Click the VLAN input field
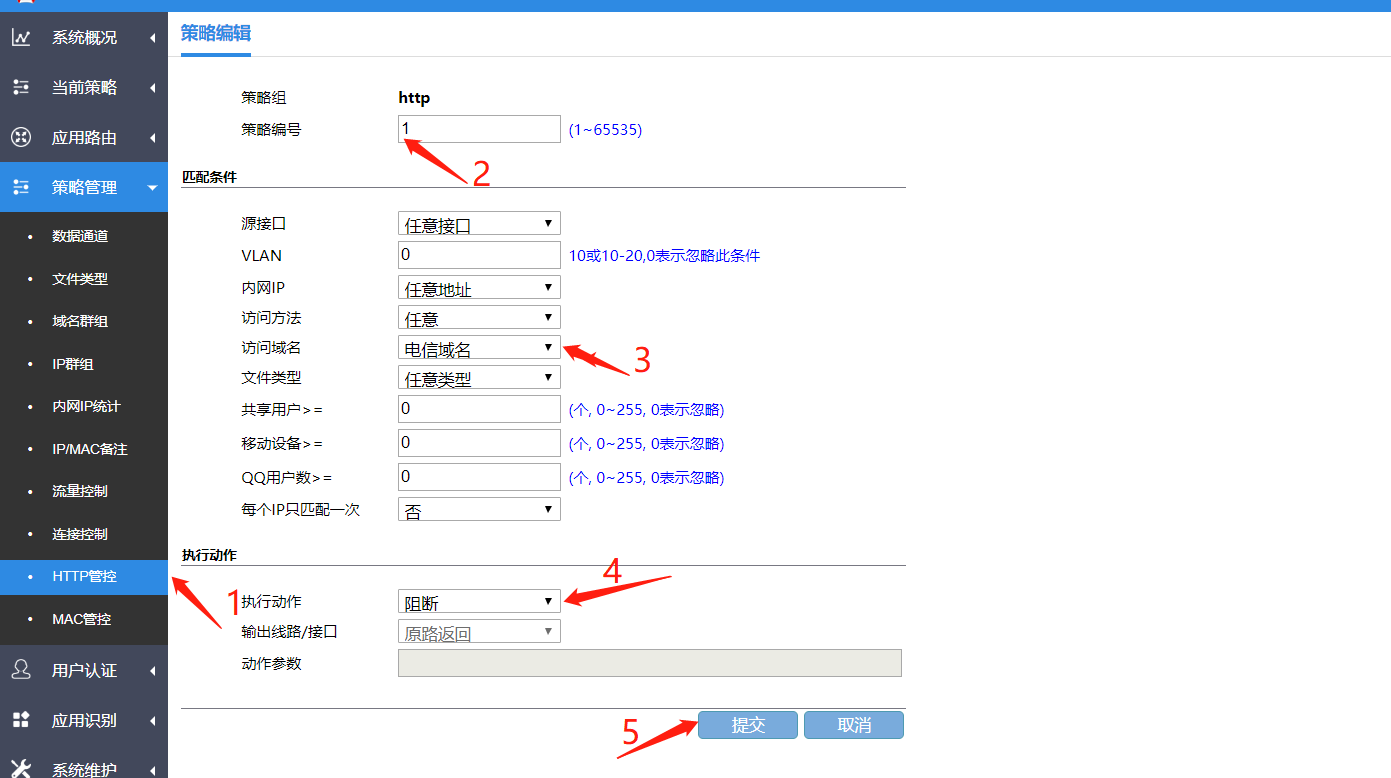This screenshot has width=1391, height=778. (x=479, y=255)
